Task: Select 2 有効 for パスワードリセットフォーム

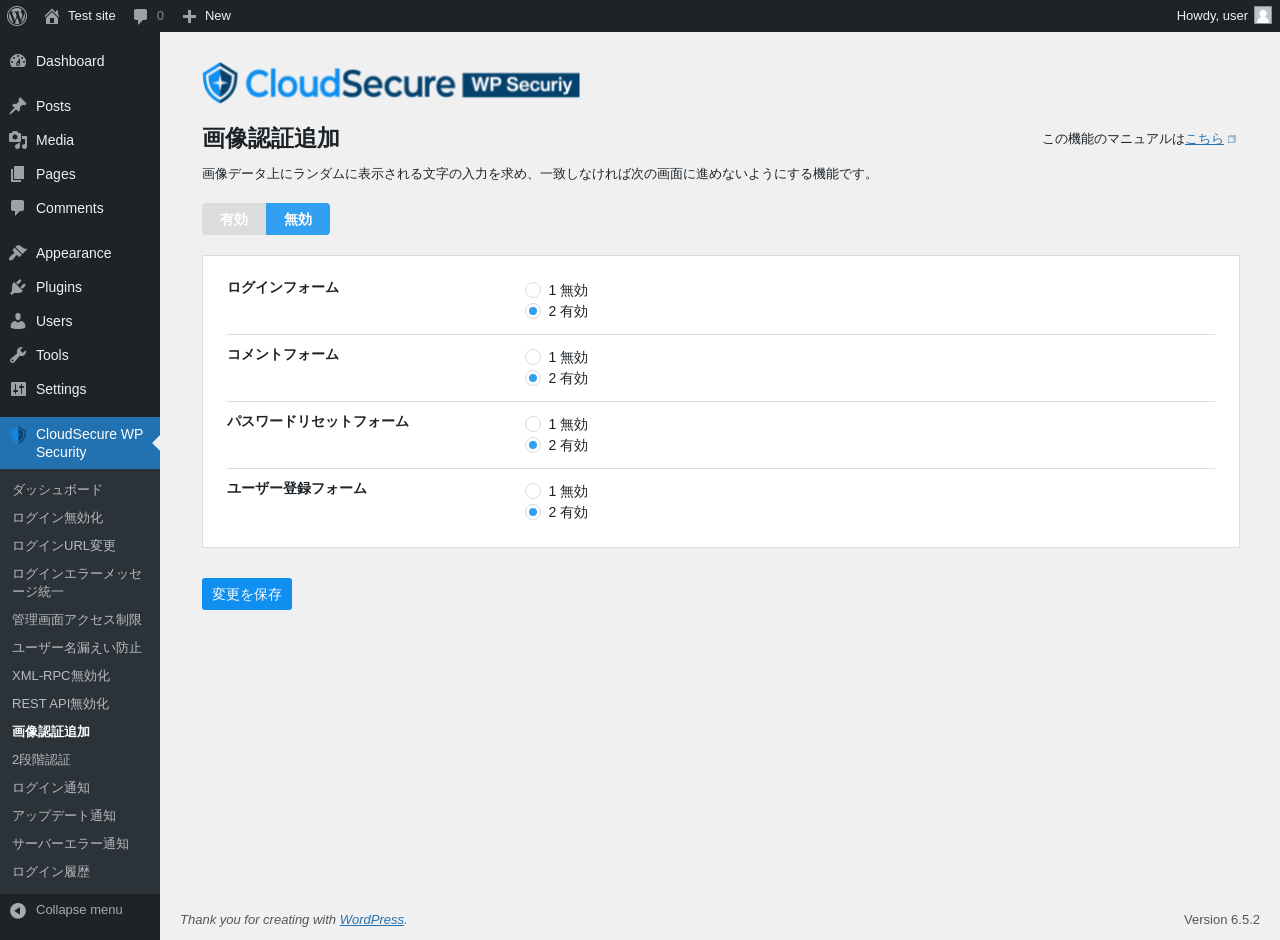Action: point(533,445)
